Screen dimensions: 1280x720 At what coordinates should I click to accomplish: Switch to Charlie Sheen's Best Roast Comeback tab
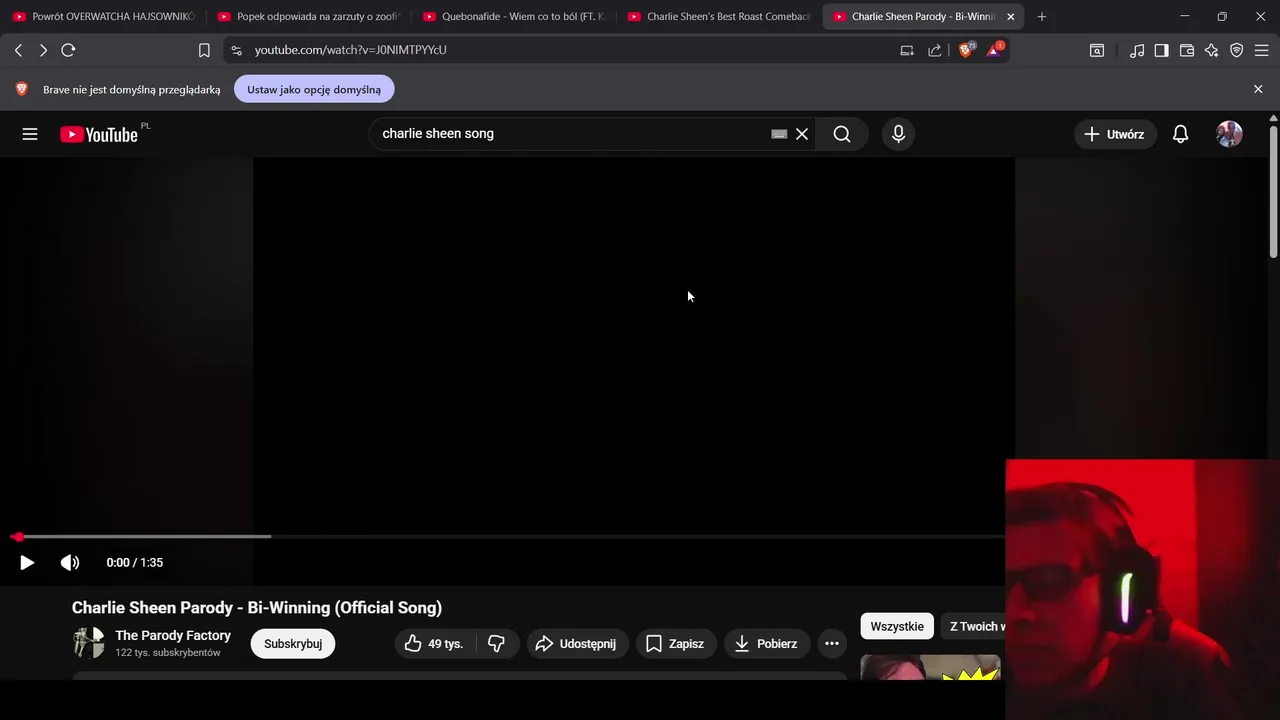pos(718,17)
